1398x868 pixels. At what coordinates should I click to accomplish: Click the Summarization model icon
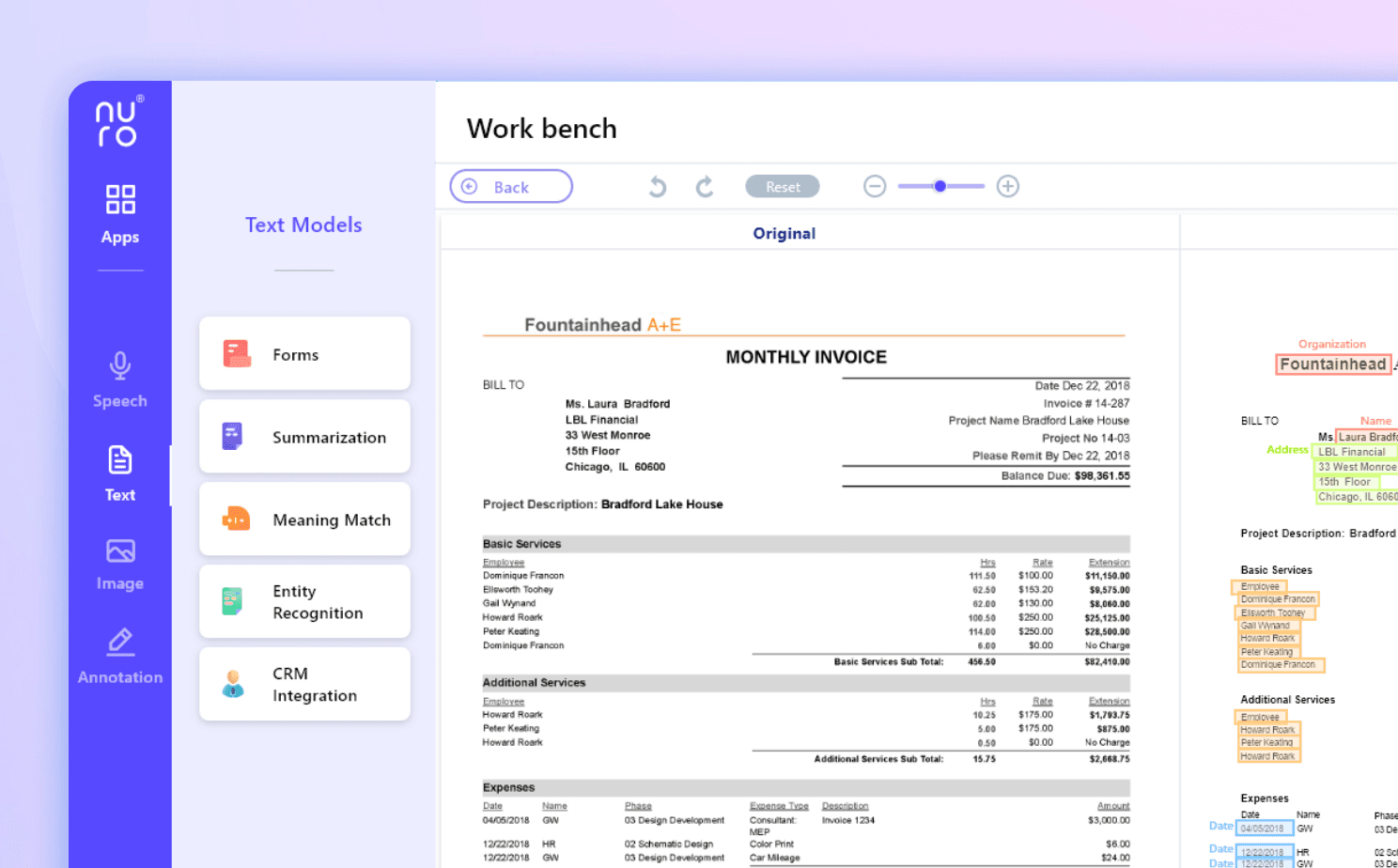pyautogui.click(x=233, y=437)
